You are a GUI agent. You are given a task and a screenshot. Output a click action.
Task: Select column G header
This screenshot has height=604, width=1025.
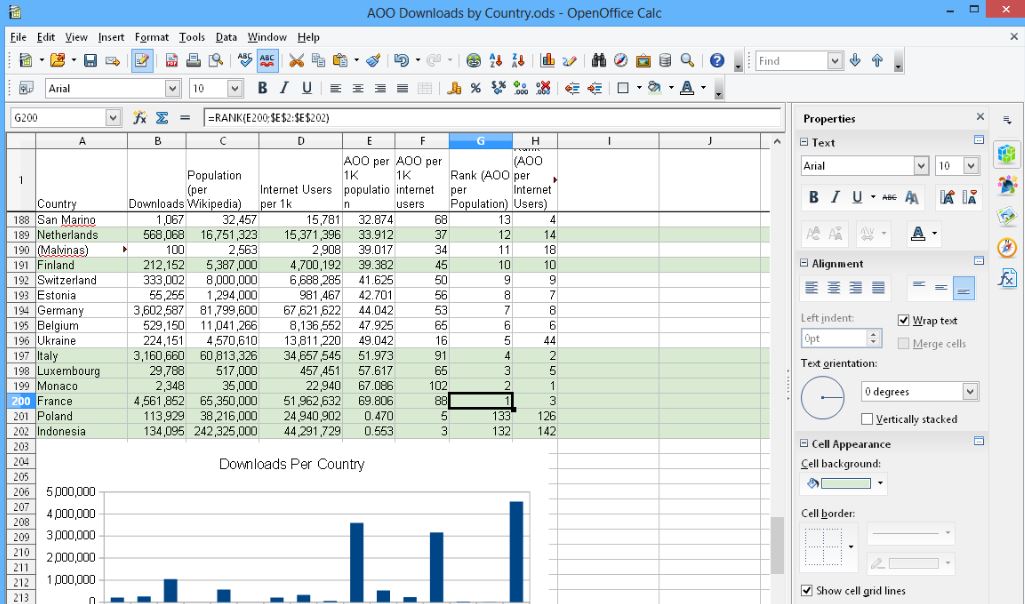tap(480, 141)
